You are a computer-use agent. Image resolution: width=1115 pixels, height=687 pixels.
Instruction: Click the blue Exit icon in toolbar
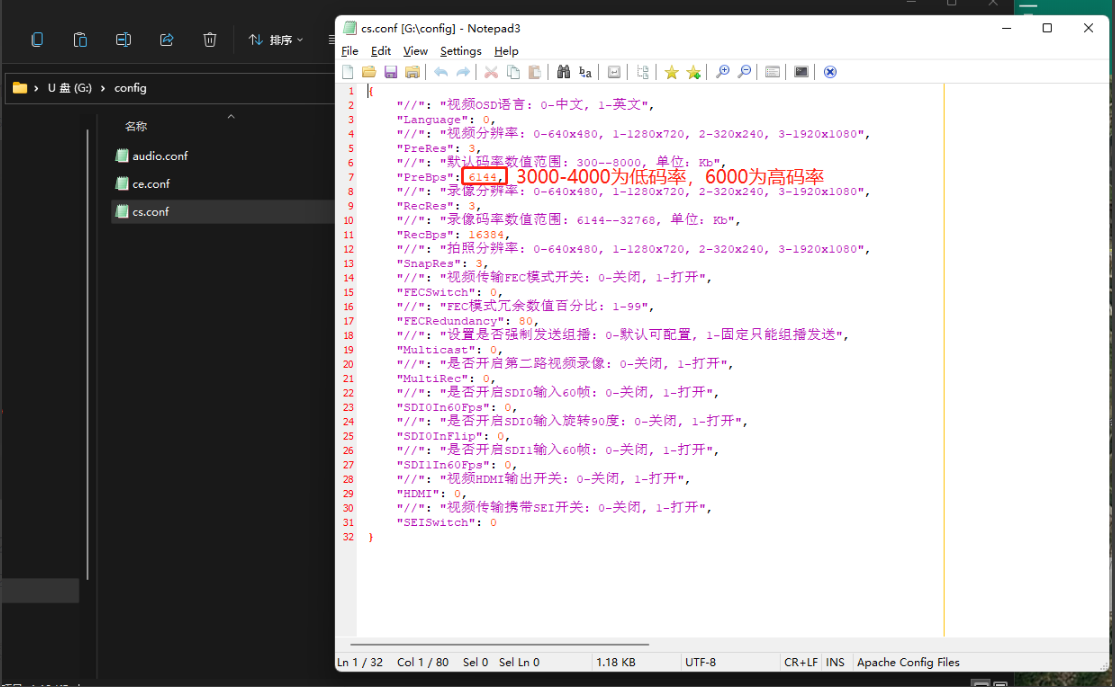tap(830, 72)
